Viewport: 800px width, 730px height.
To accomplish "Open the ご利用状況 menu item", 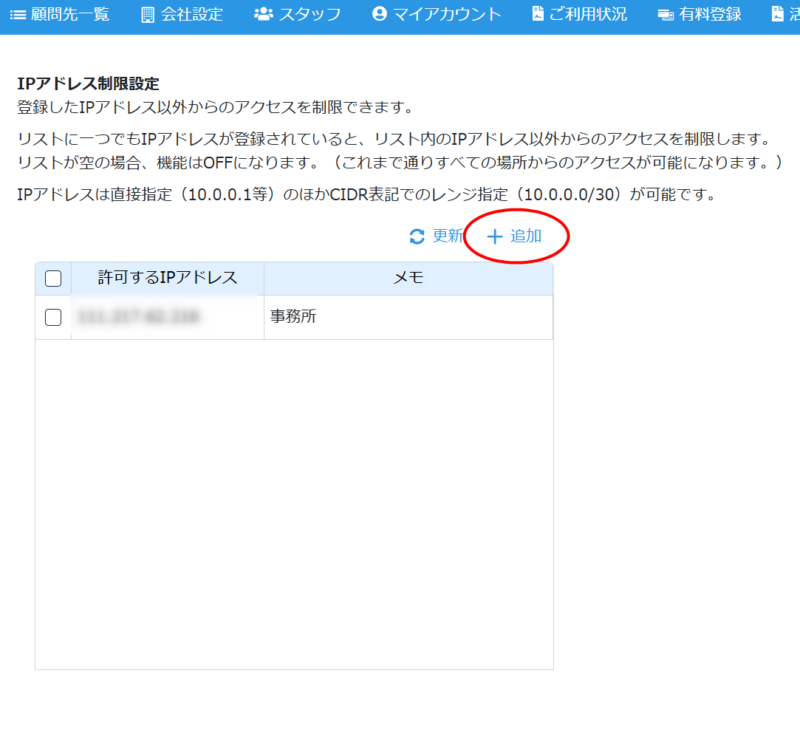I will 580,14.
